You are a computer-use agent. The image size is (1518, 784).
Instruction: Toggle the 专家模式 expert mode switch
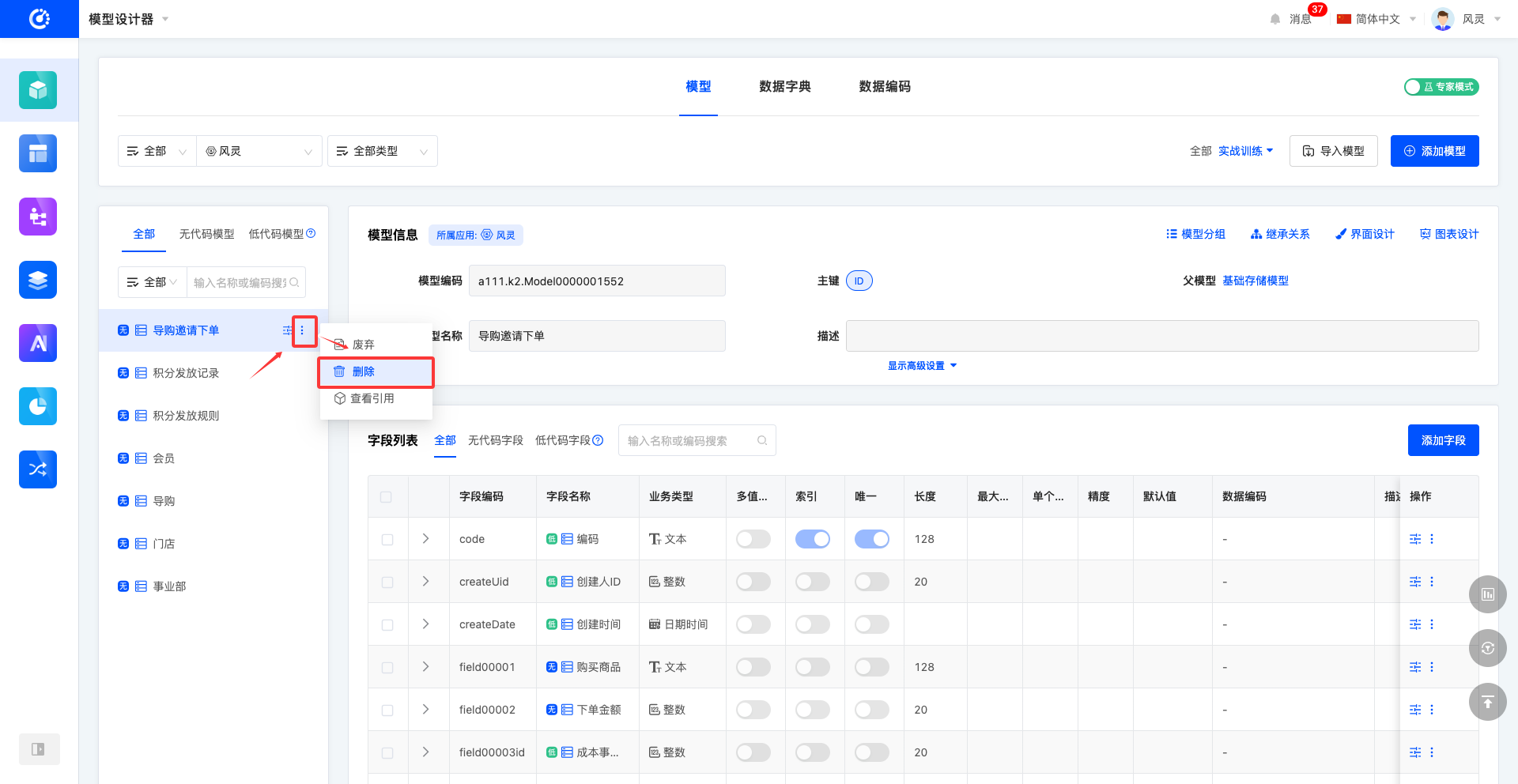[x=1441, y=87]
